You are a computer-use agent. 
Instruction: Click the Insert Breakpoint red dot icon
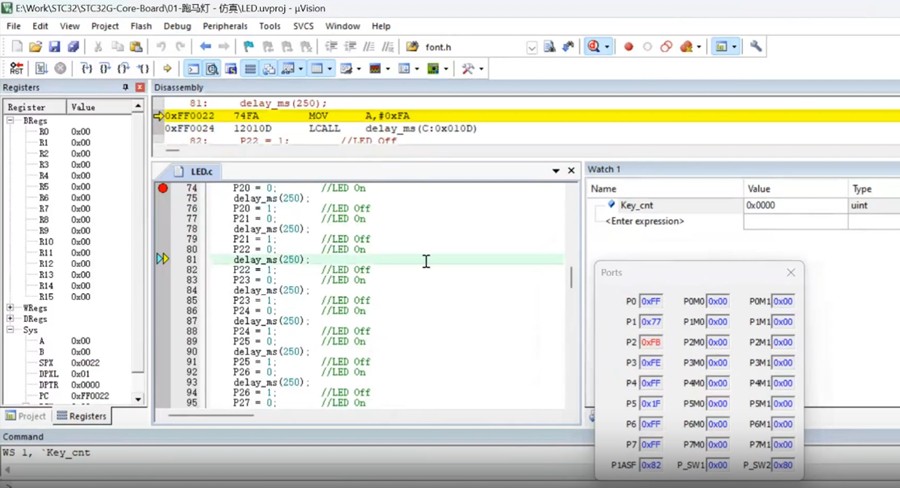[628, 47]
